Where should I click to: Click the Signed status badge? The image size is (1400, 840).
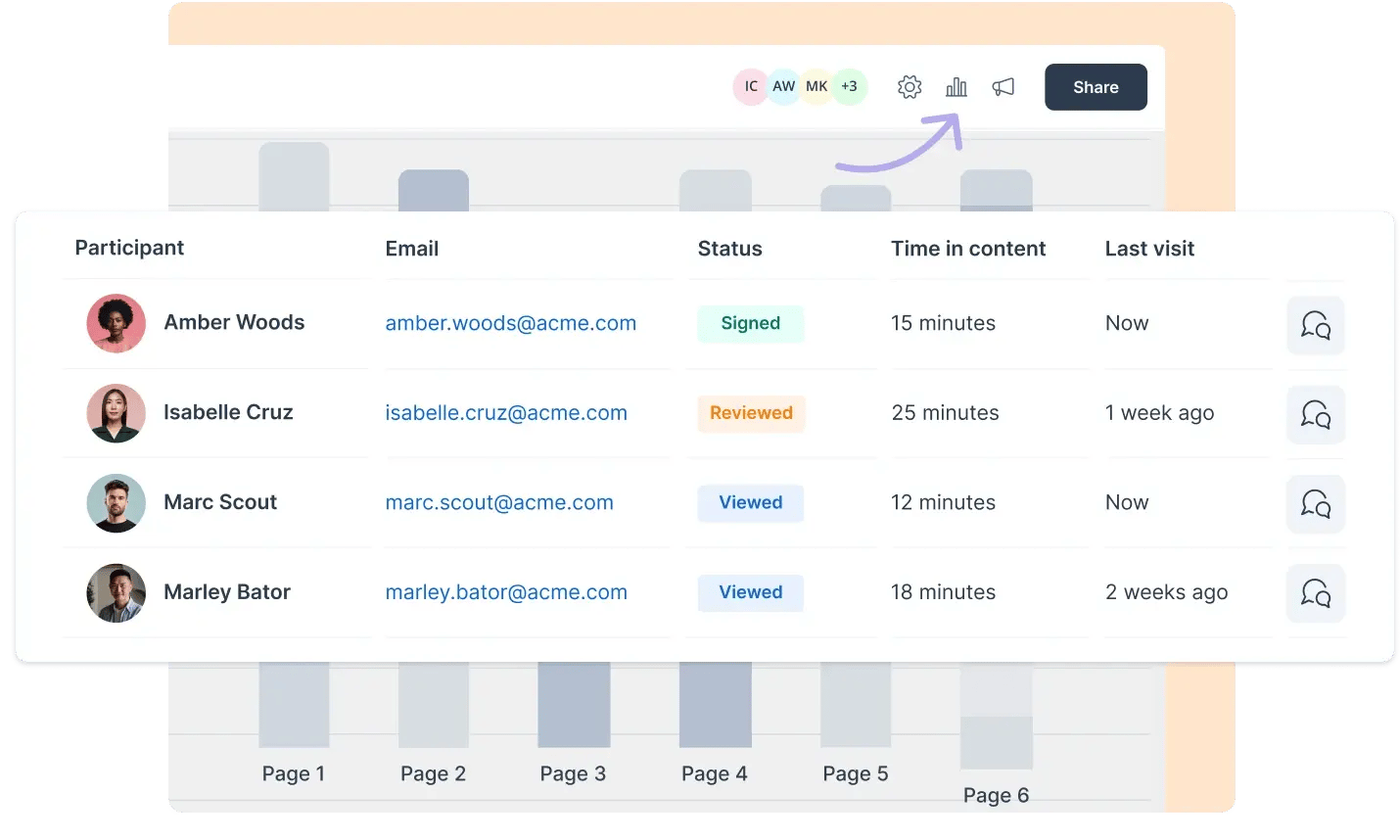pos(751,323)
